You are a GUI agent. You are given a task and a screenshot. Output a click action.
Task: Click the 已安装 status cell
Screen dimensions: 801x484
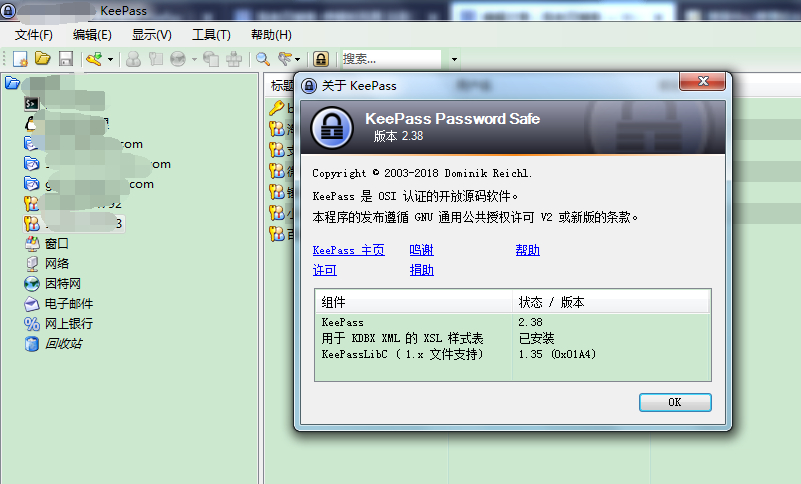coord(536,338)
